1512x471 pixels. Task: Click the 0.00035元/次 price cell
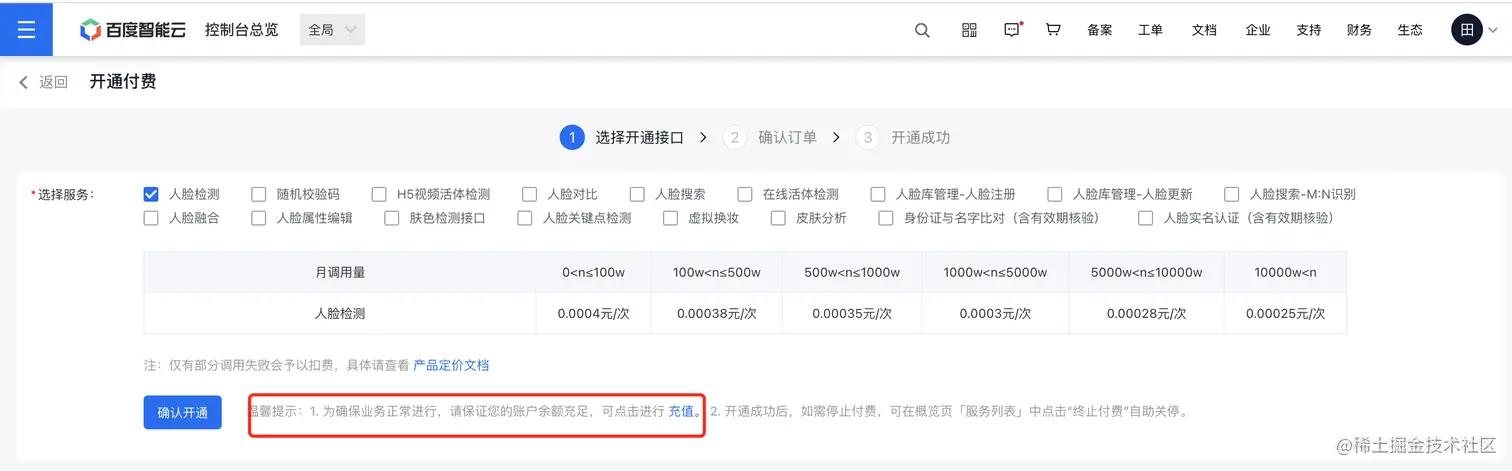852,313
